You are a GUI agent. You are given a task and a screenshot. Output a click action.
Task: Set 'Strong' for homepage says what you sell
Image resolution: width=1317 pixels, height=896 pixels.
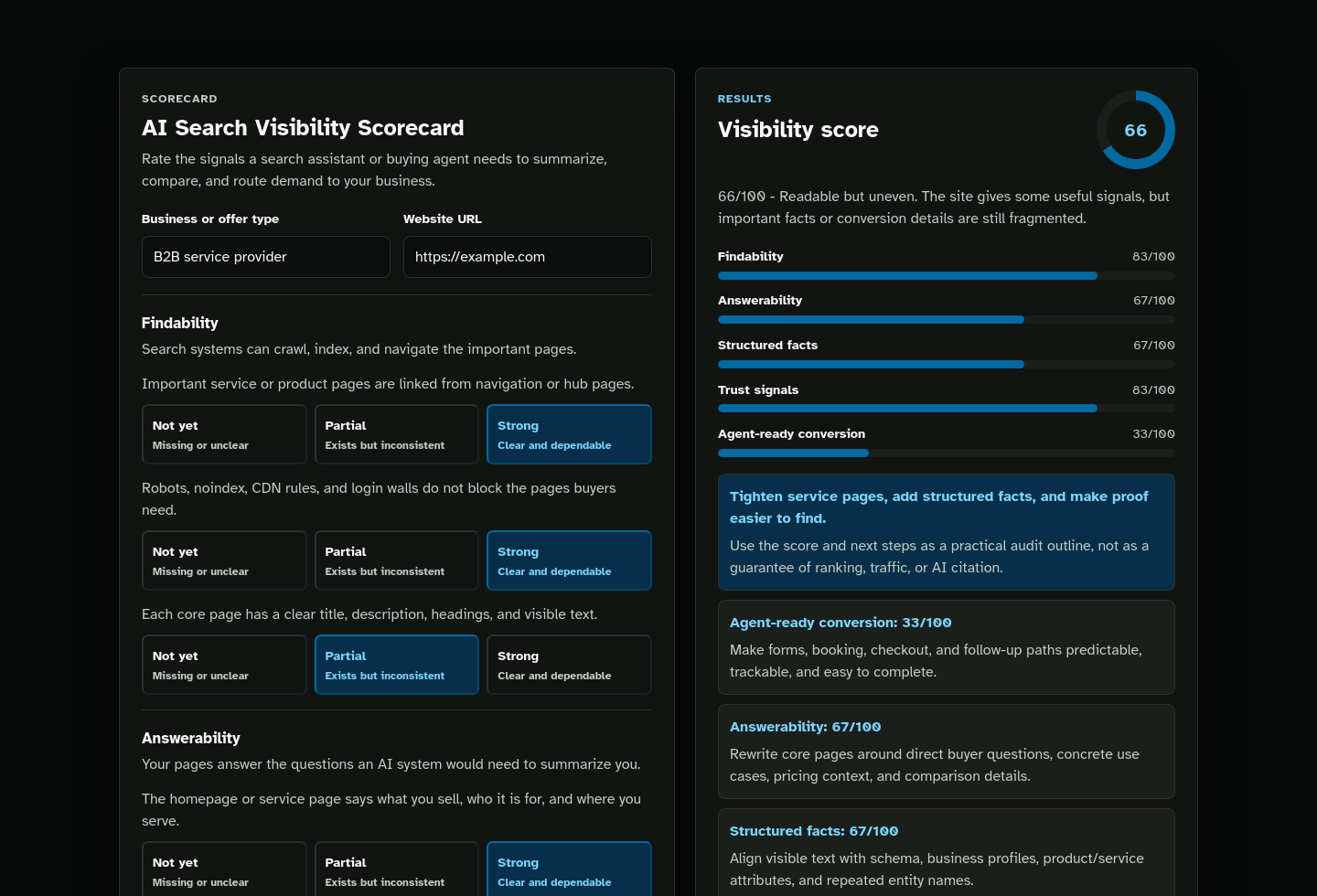(569, 869)
